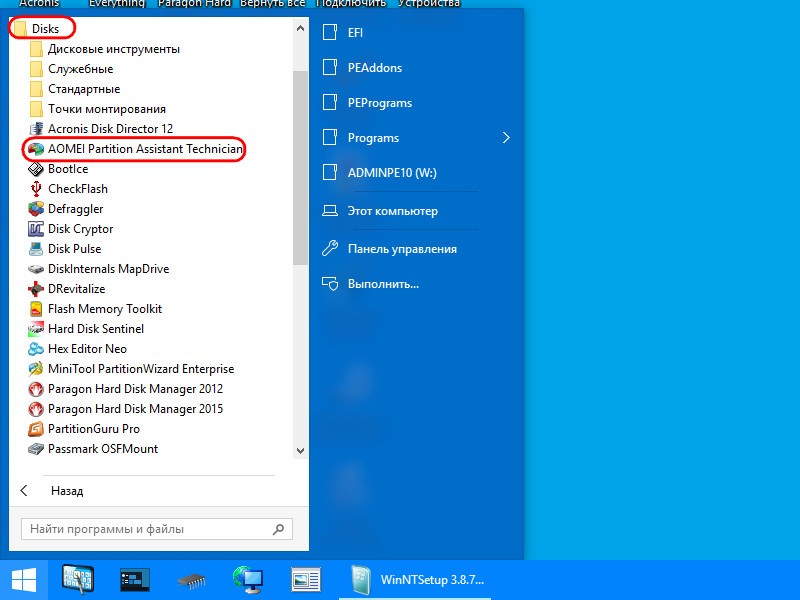Open the picture window taskbar icon
The height and width of the screenshot is (600, 800).
[x=306, y=580]
